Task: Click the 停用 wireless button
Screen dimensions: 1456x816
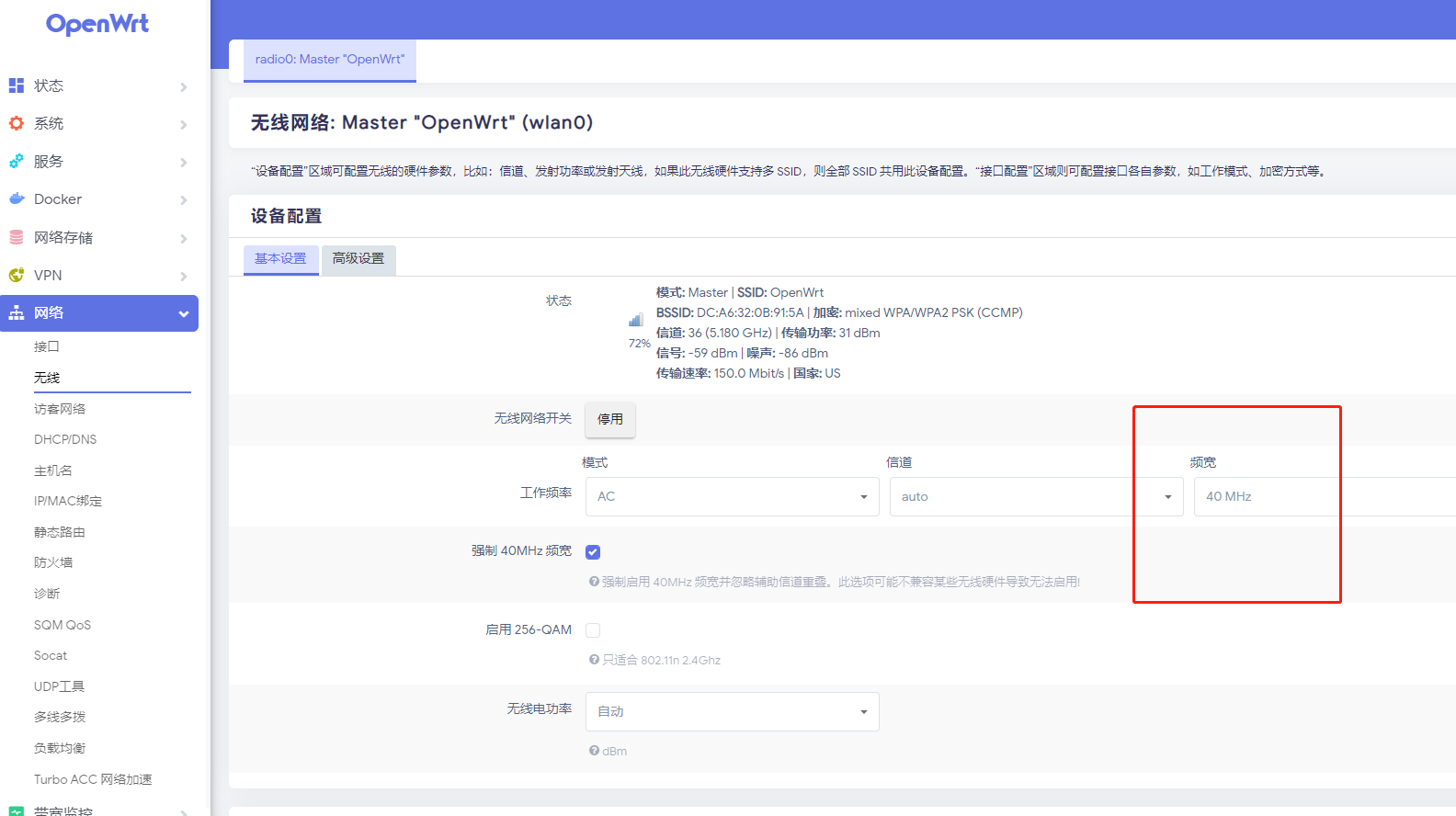Action: pos(609,419)
